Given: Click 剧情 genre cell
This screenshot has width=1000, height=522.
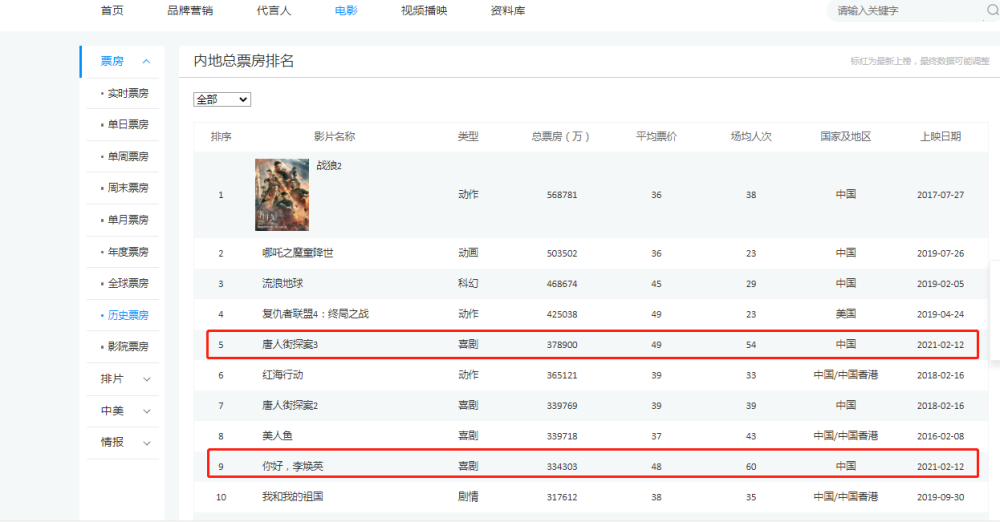Looking at the screenshot, I should (x=468, y=496).
